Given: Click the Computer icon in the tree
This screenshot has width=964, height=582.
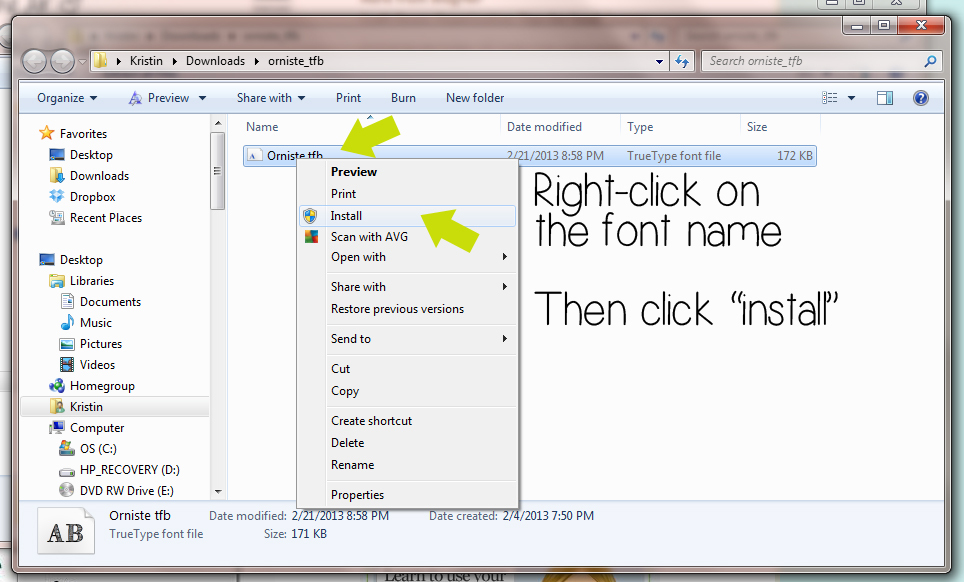Looking at the screenshot, I should point(57,427).
